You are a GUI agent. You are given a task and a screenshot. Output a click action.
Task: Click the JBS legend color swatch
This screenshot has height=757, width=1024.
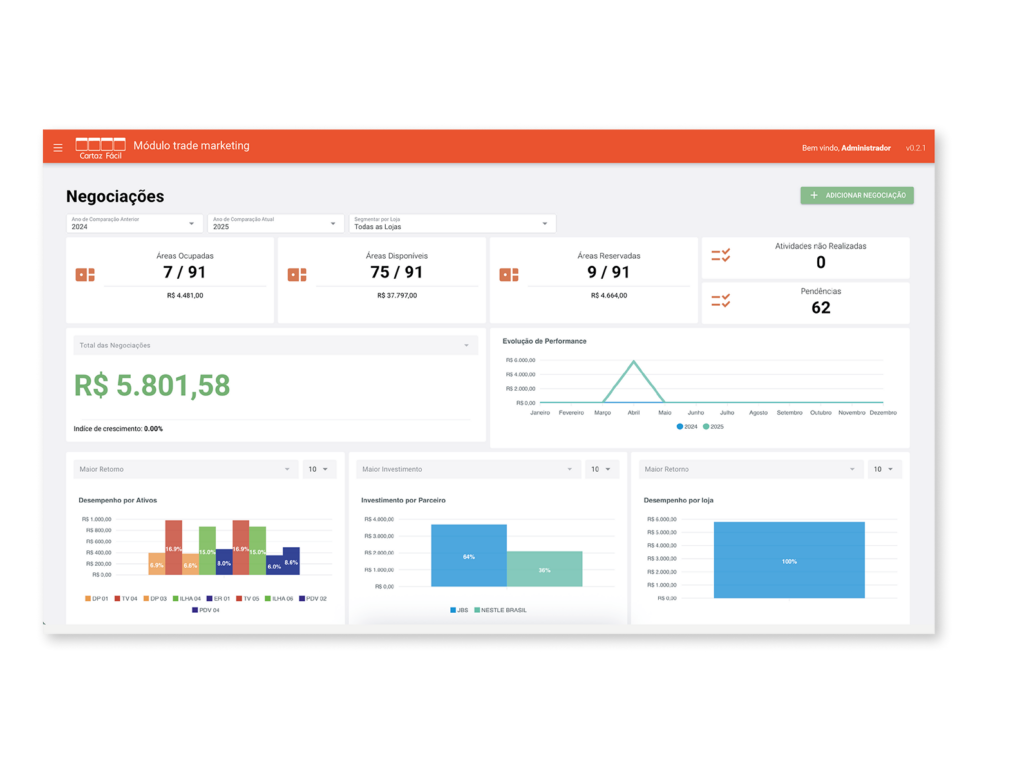click(453, 610)
